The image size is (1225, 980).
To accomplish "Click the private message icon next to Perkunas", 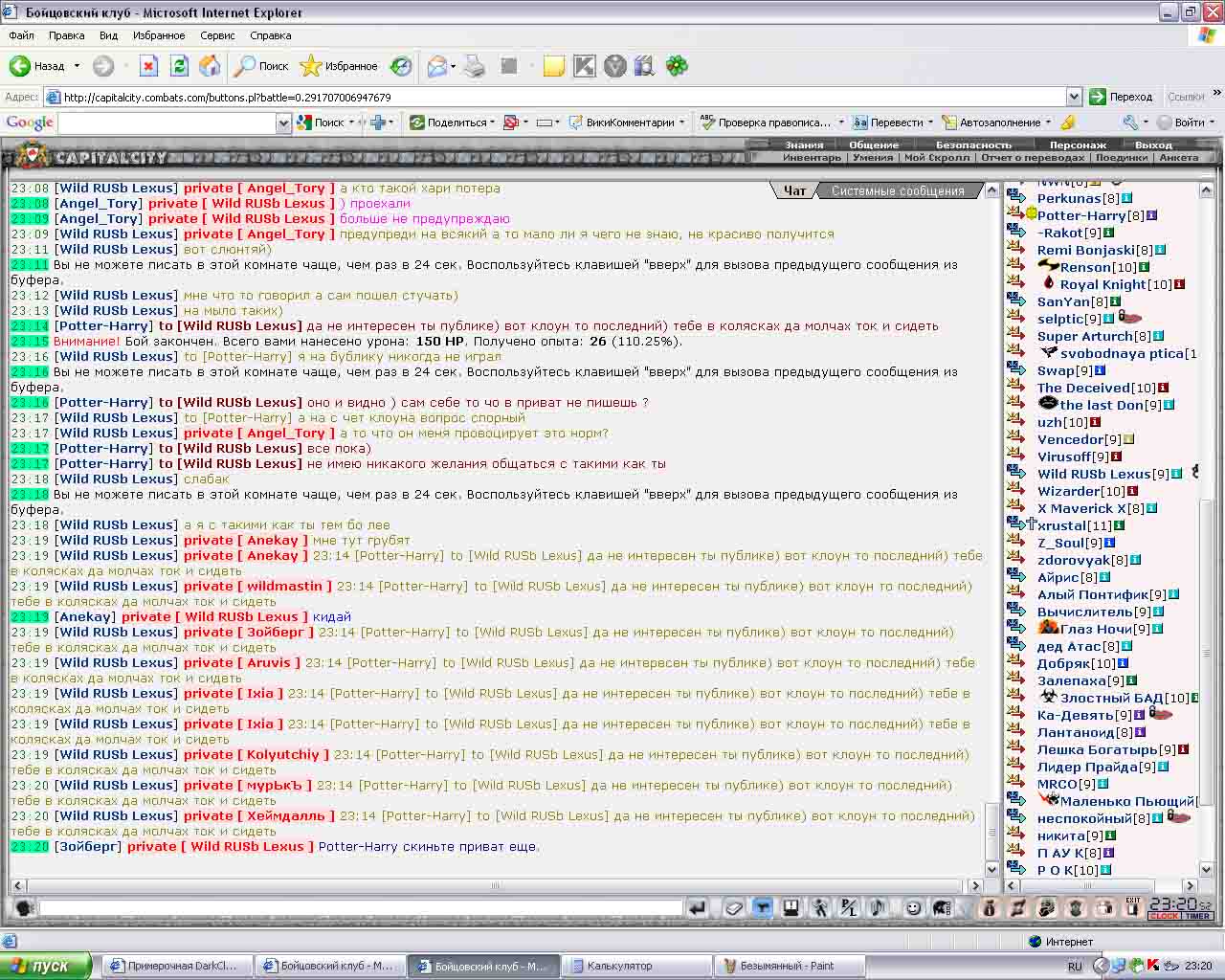I will pyautogui.click(x=1016, y=198).
